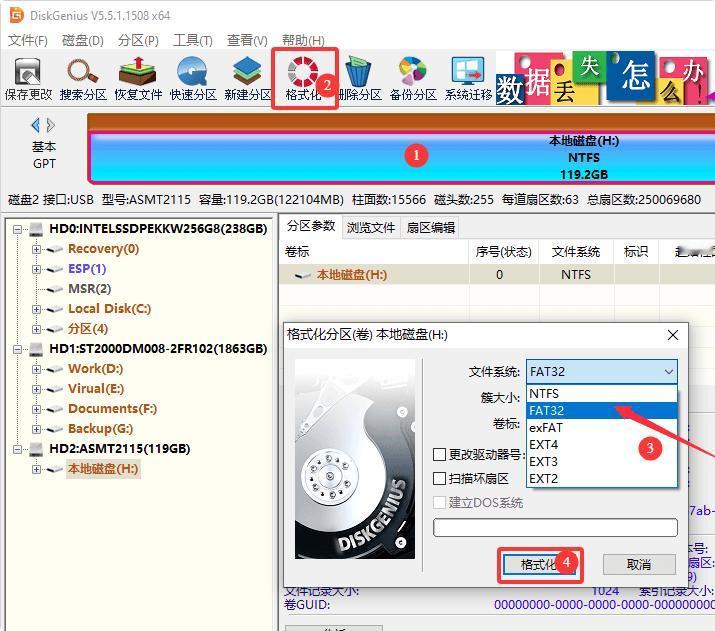This screenshot has width=715, height=631.
Task: Open the 分区(P) menu
Action: coord(138,41)
